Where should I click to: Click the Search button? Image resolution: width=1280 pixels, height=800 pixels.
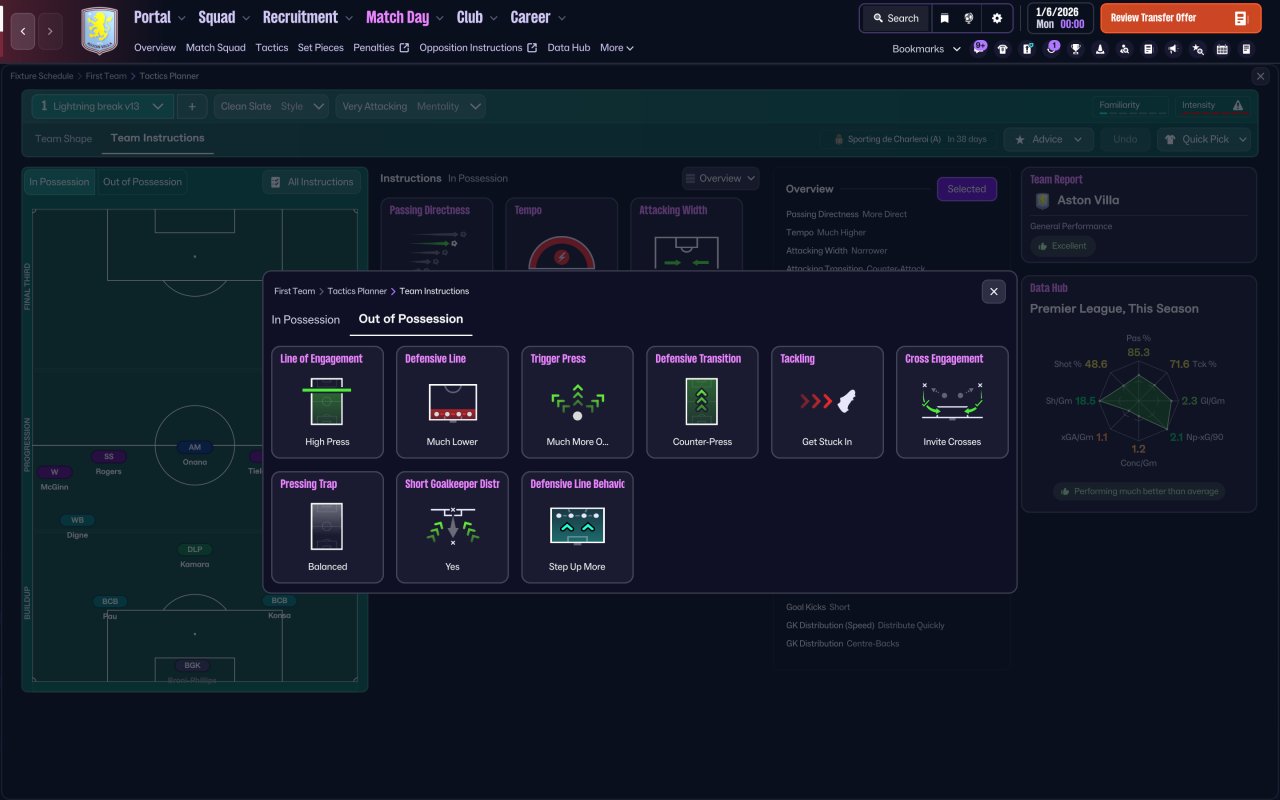[896, 18]
